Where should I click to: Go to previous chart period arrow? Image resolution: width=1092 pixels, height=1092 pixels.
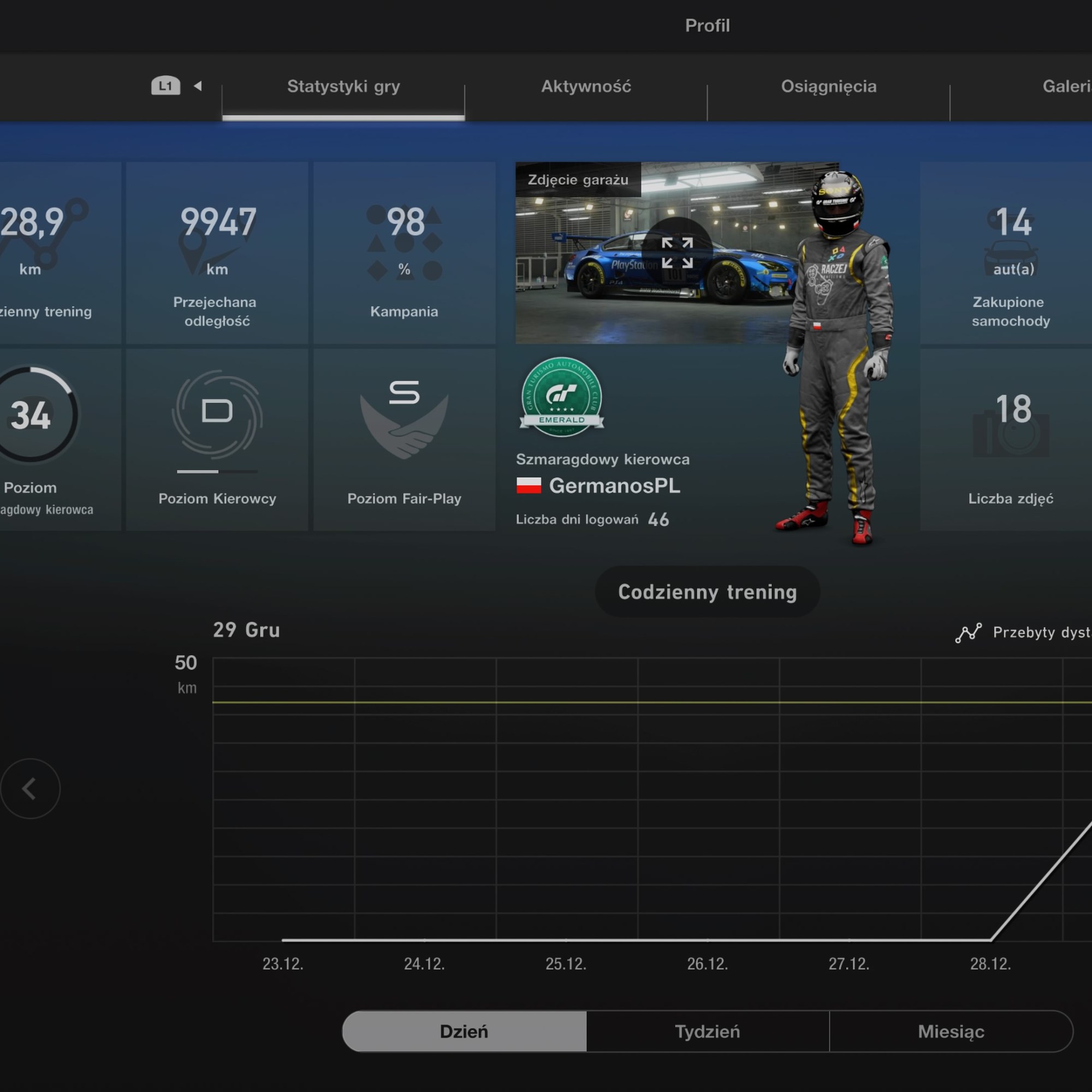pos(30,788)
